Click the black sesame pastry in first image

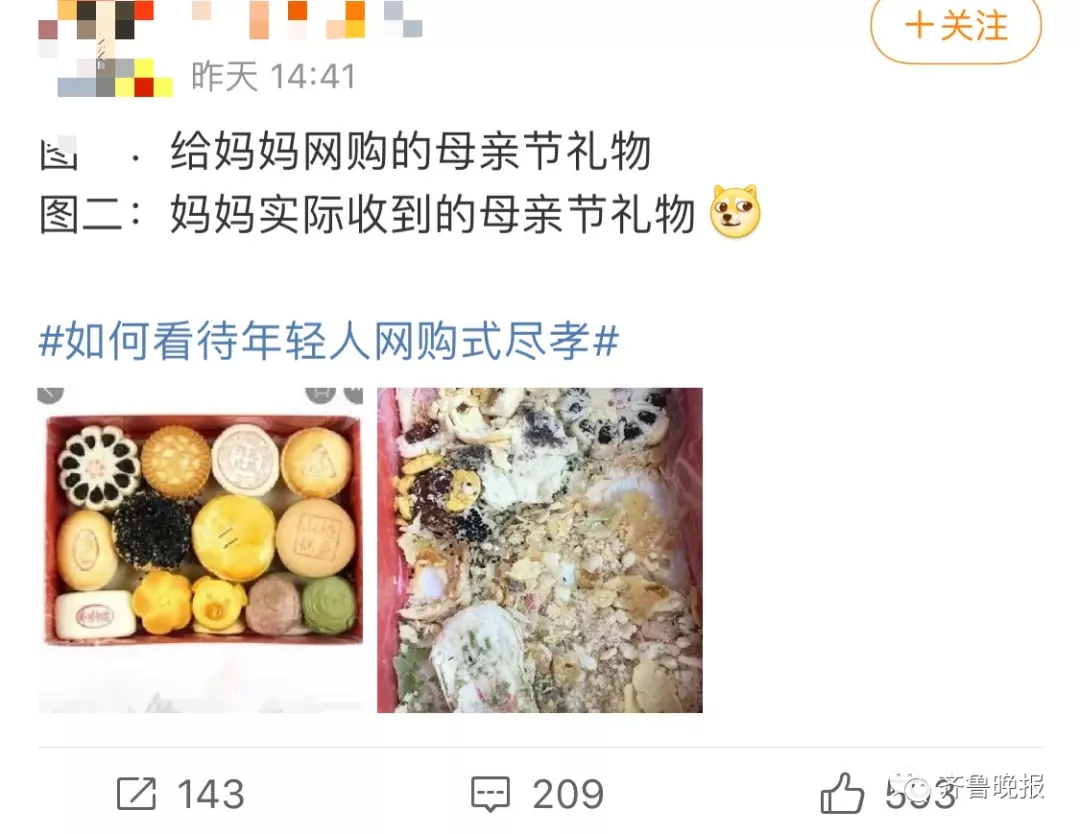(152, 530)
